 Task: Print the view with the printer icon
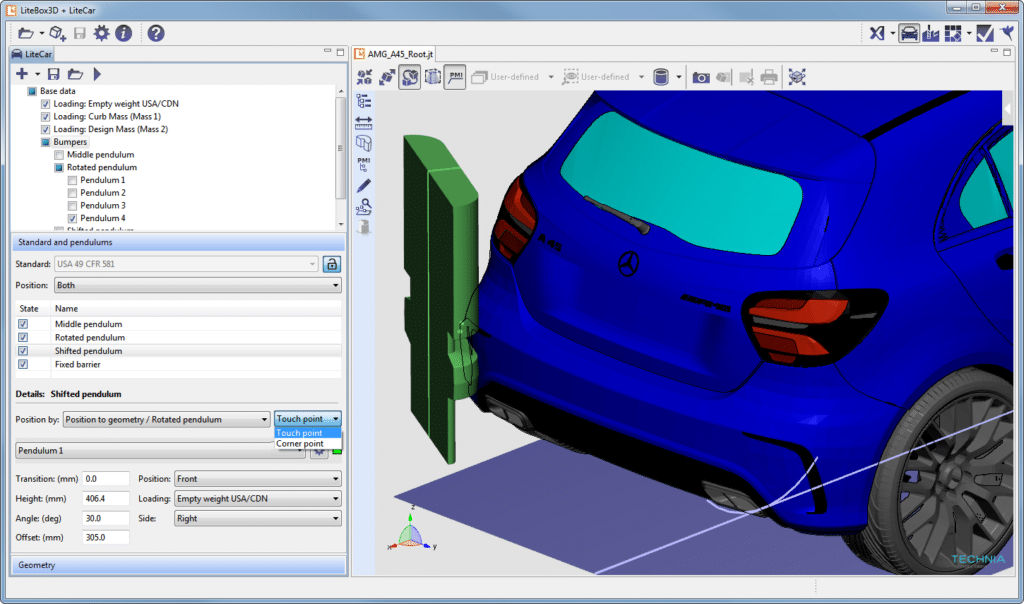coord(769,78)
